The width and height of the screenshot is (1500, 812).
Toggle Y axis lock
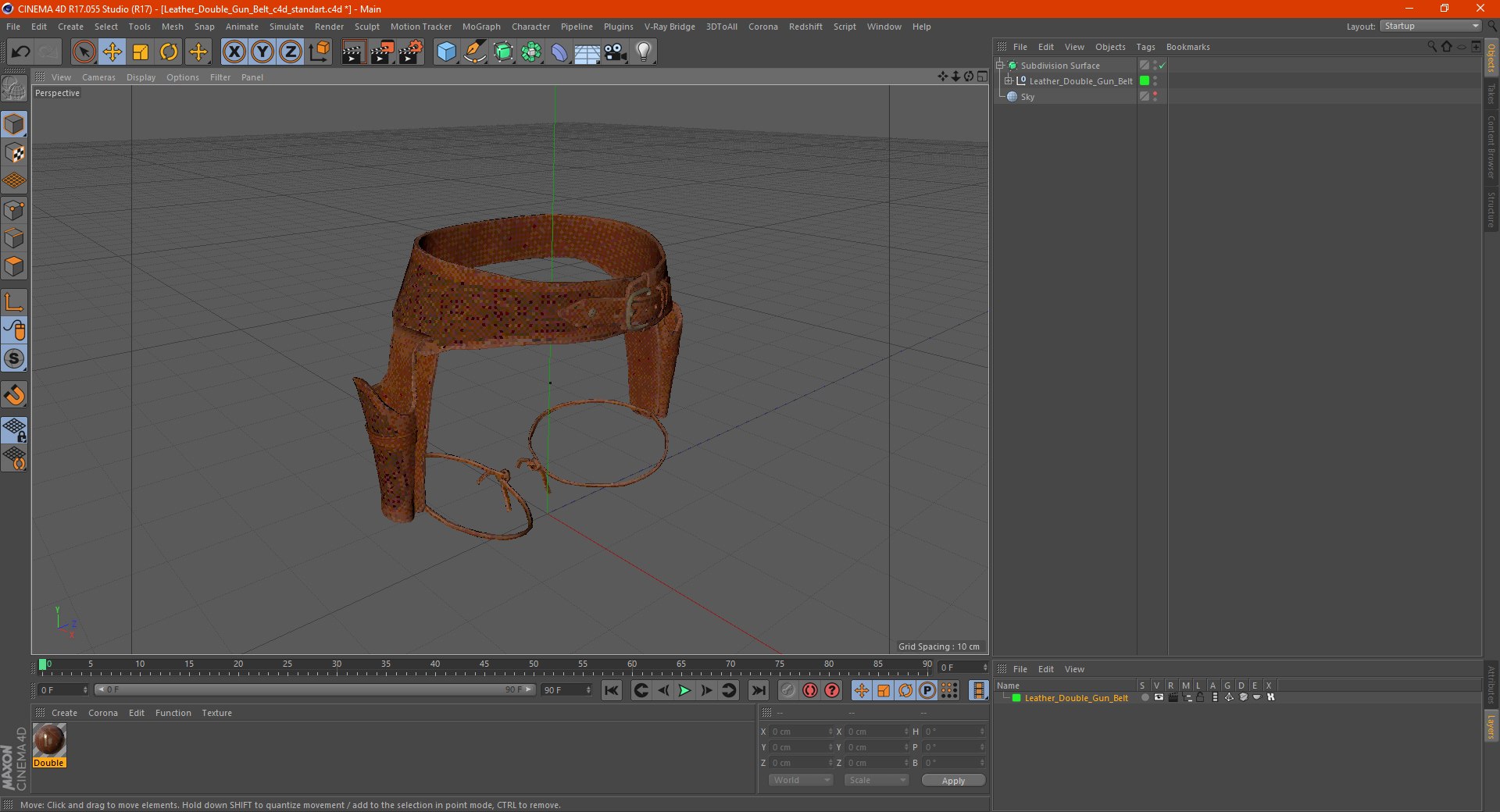[x=262, y=52]
